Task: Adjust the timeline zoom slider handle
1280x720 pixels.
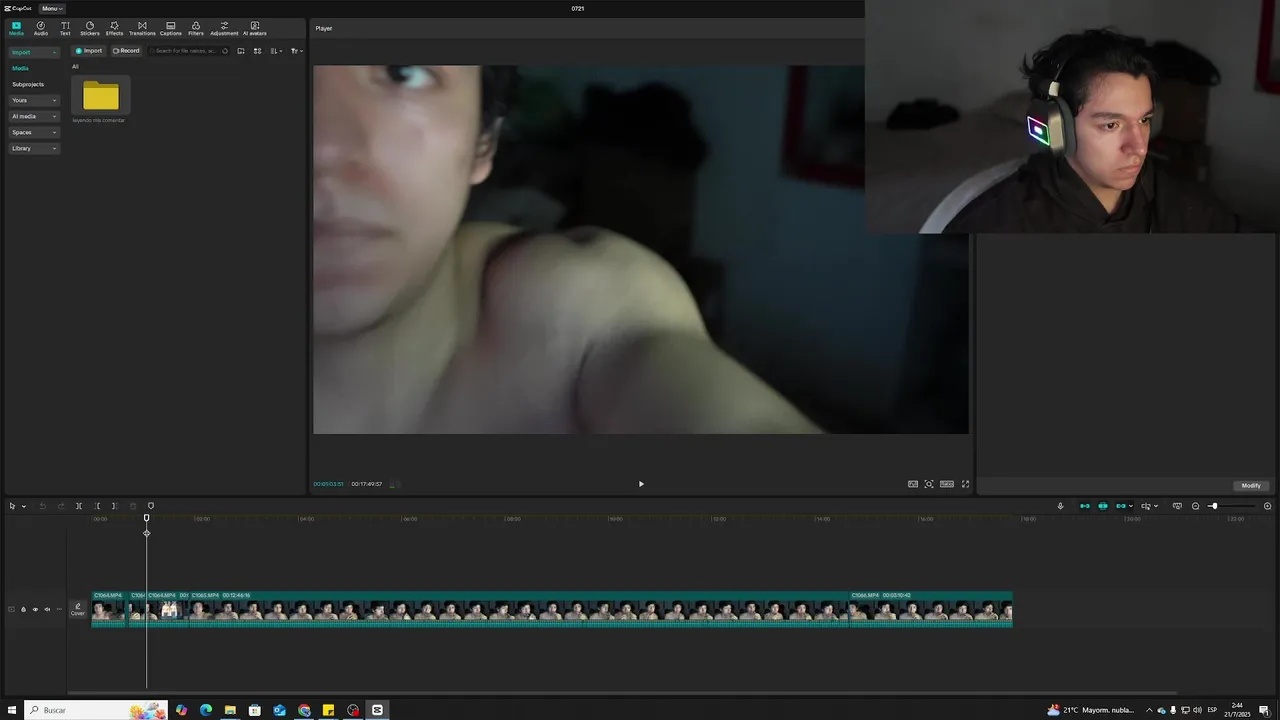Action: point(1214,506)
